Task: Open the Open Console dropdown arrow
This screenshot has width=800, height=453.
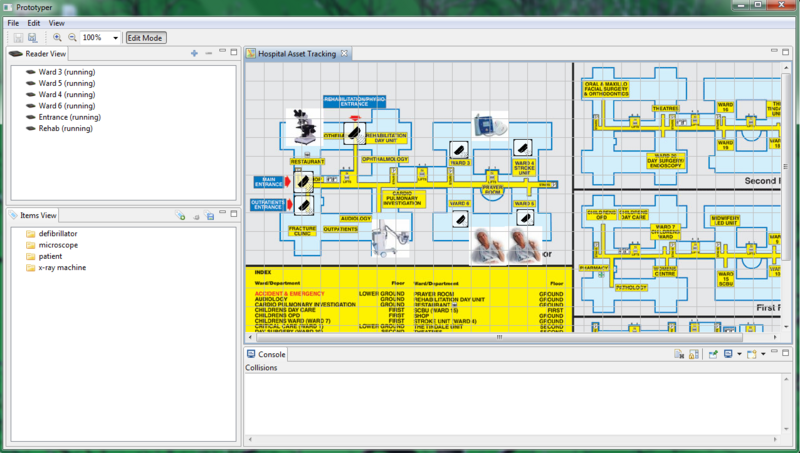Action: (x=763, y=354)
